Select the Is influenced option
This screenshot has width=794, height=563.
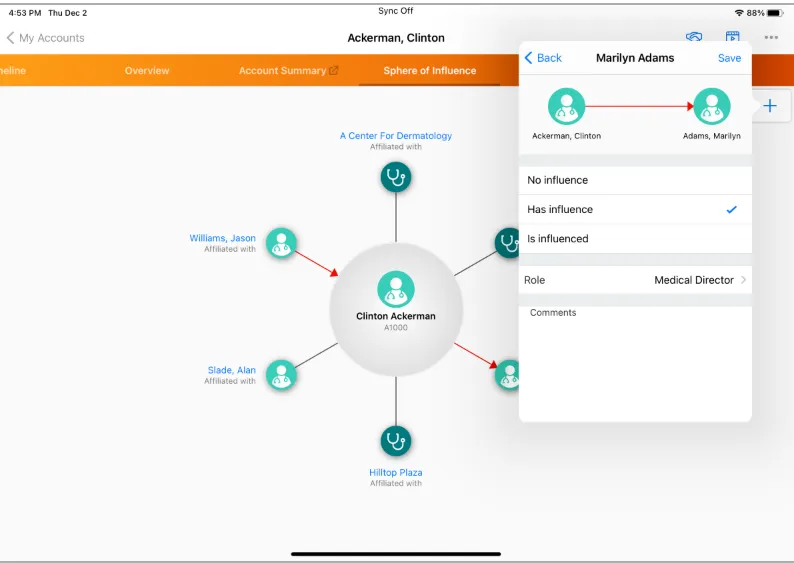tap(635, 239)
